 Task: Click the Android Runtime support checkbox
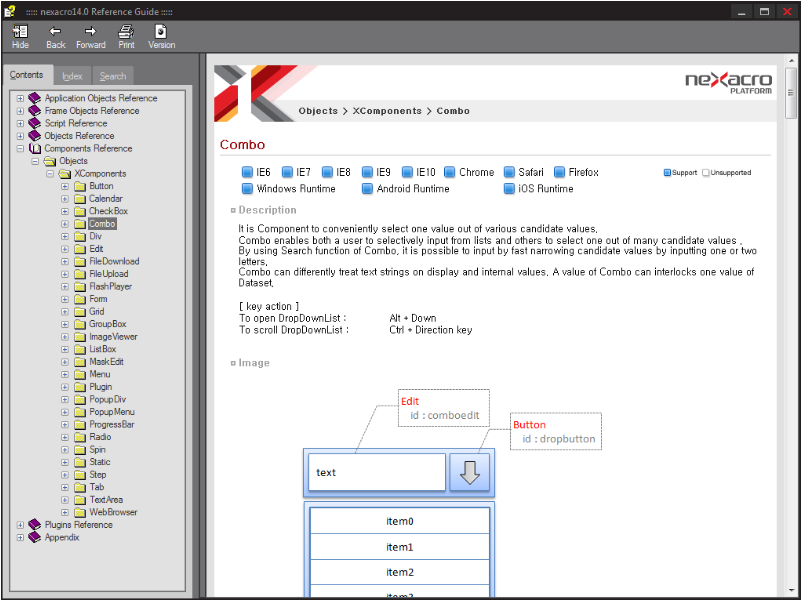(367, 188)
